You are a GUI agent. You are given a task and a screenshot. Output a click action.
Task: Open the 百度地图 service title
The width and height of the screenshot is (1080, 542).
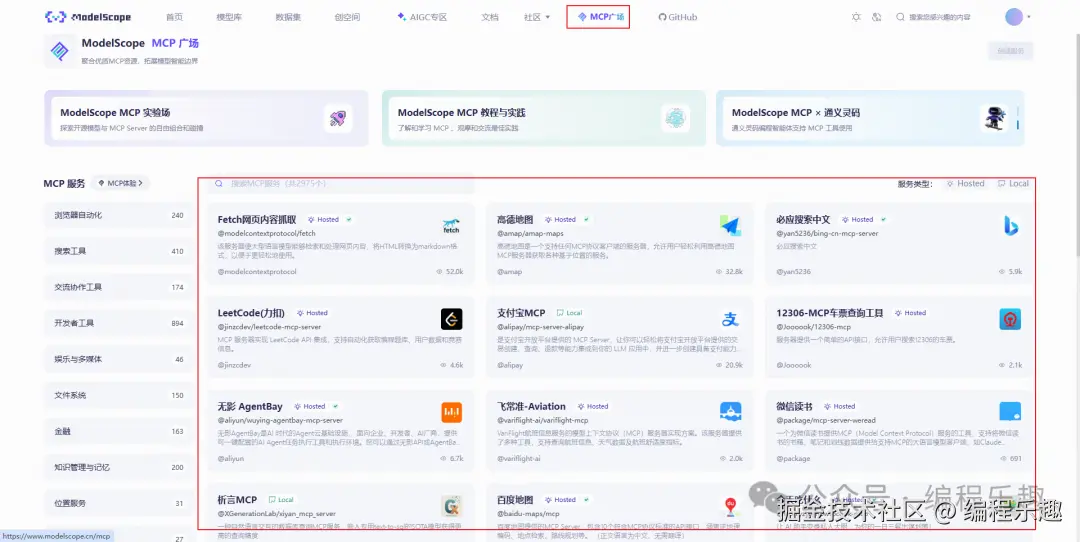515,499
